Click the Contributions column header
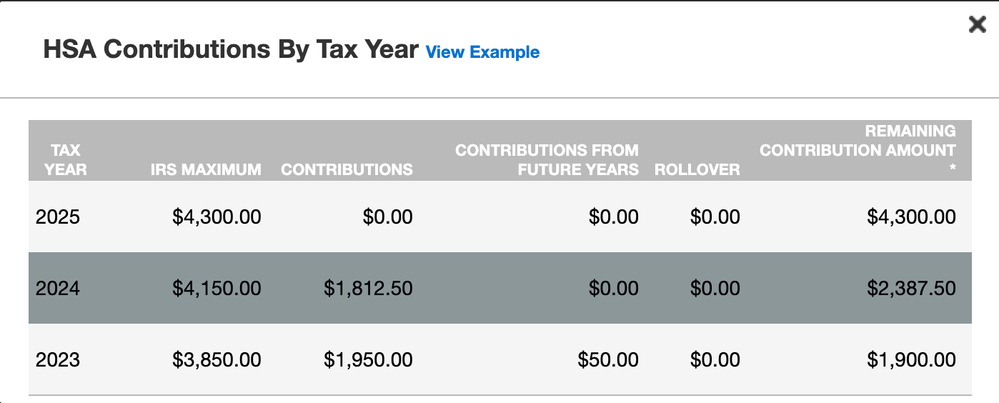The image size is (999, 403). tap(346, 170)
